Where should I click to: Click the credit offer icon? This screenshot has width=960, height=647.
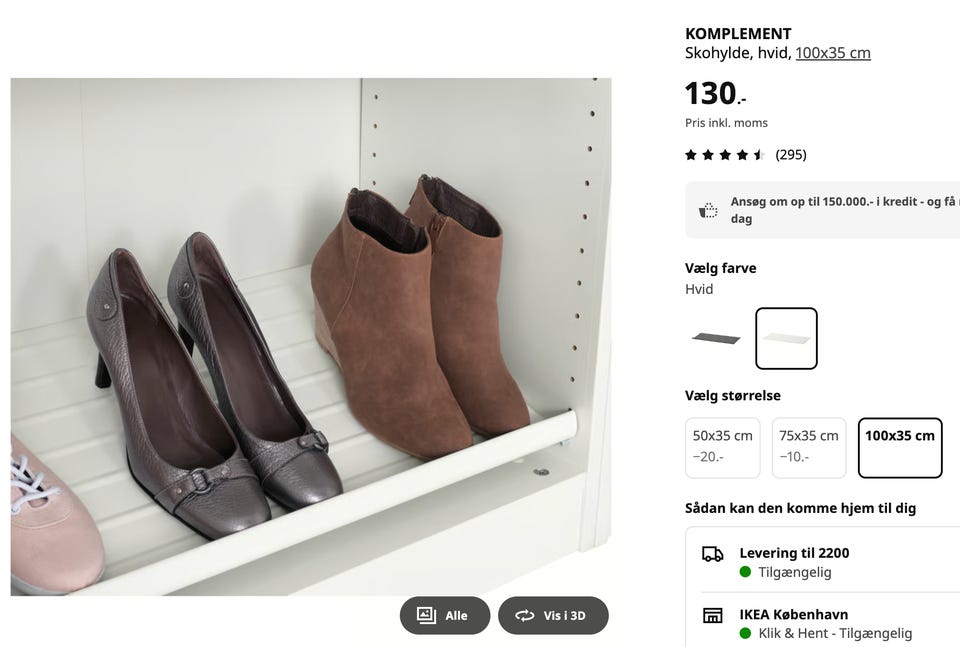coord(708,211)
